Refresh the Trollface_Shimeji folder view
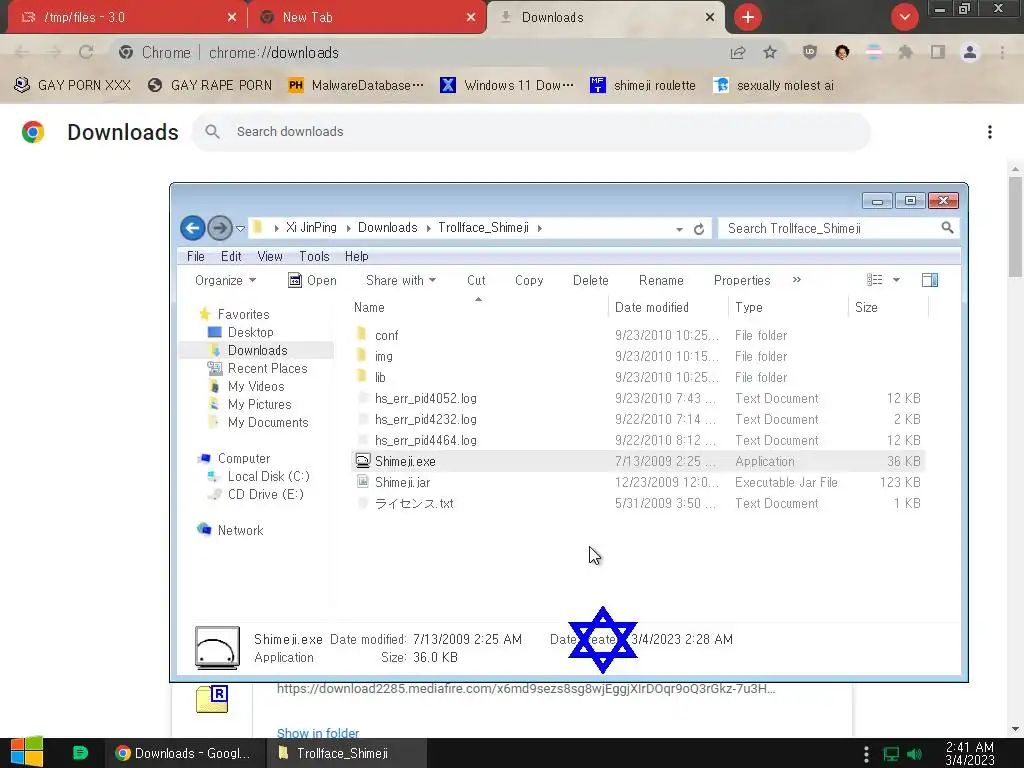 click(699, 229)
